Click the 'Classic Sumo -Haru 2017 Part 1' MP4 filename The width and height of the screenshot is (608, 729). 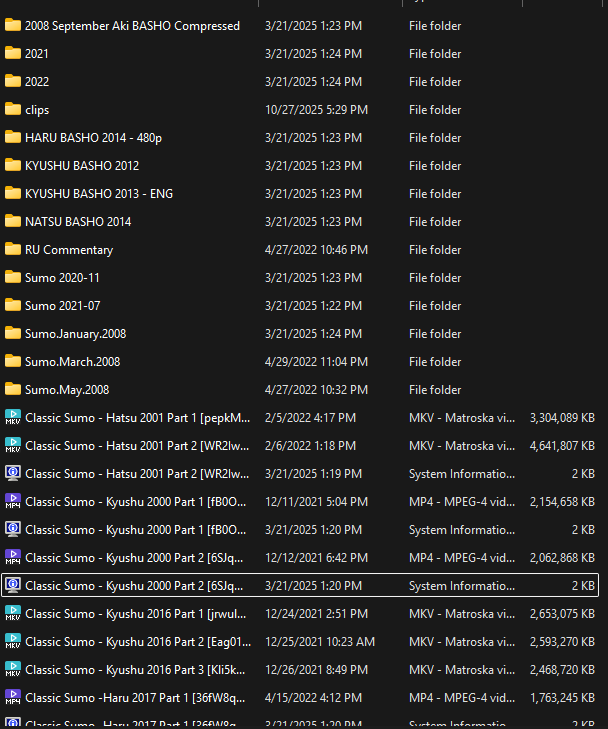click(135, 697)
